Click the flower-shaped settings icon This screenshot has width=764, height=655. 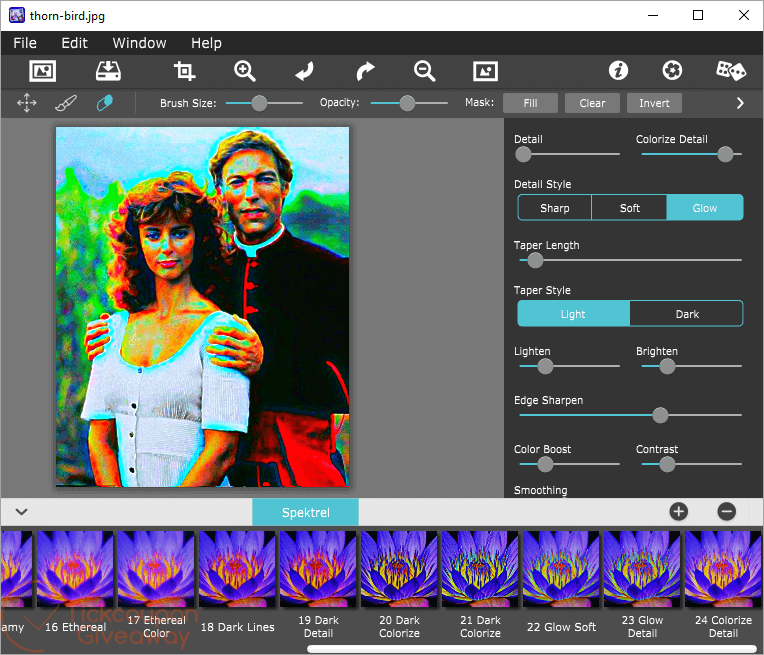(x=672, y=71)
